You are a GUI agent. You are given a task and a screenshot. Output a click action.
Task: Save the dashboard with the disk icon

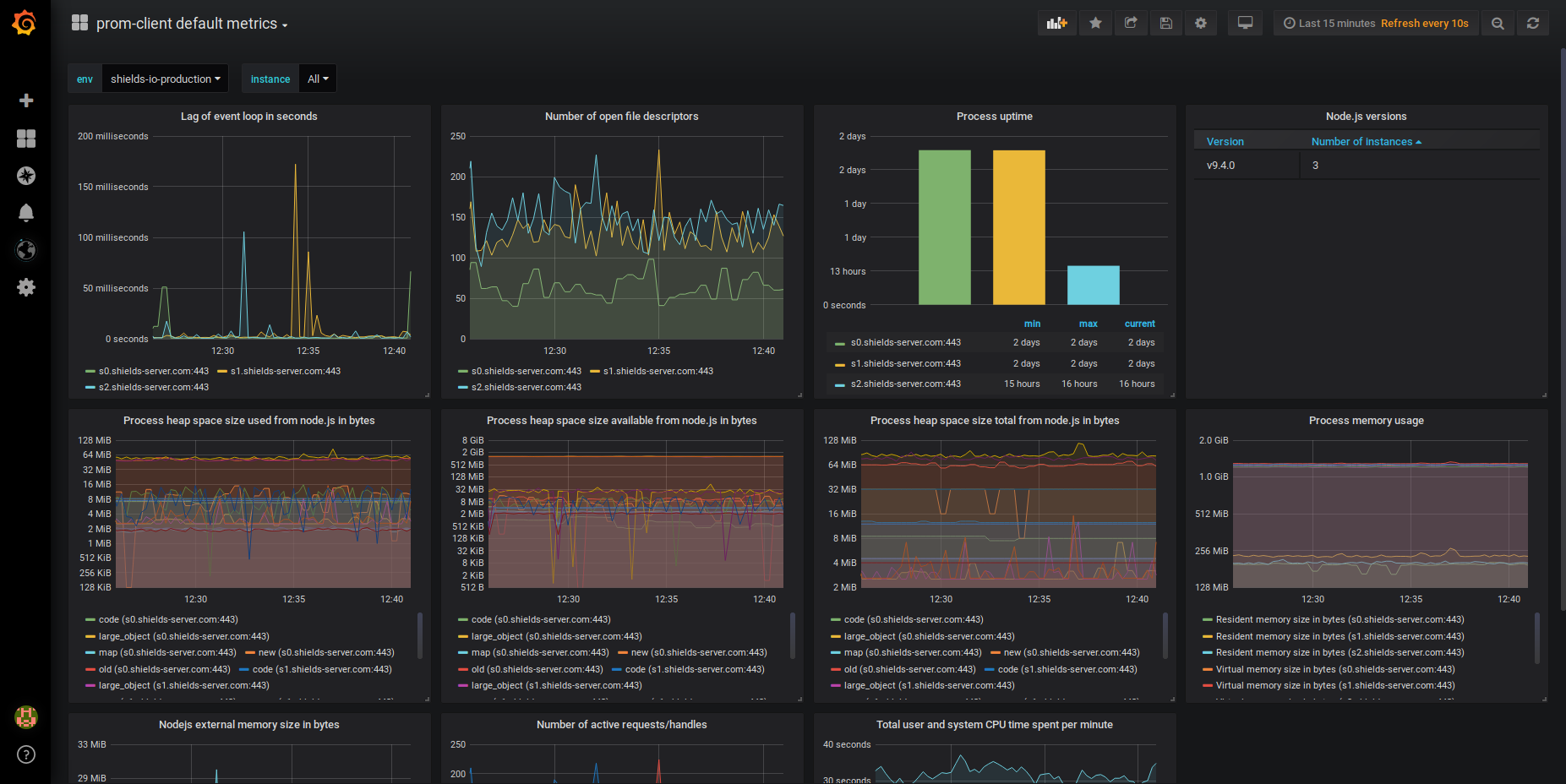[x=1166, y=23]
